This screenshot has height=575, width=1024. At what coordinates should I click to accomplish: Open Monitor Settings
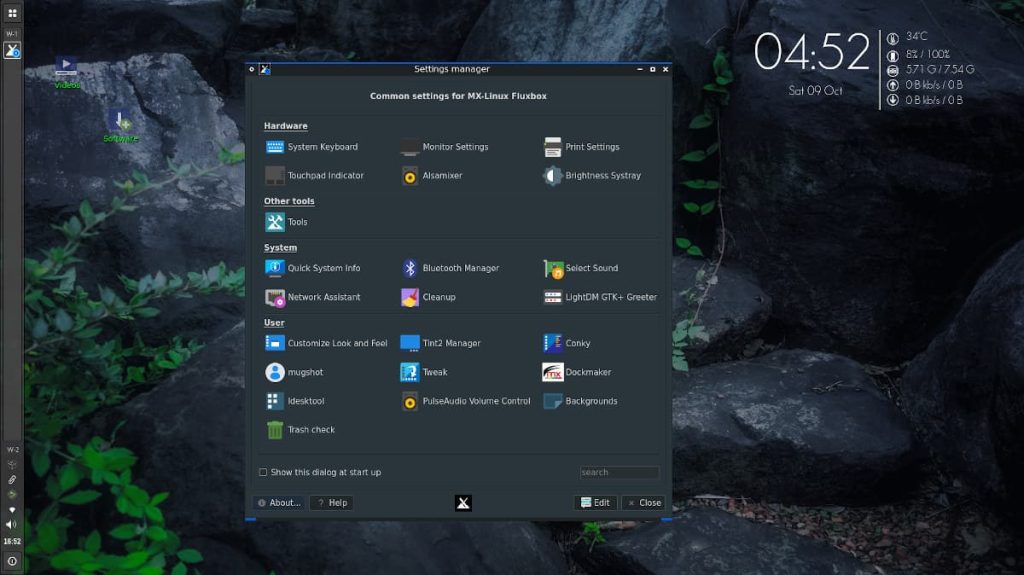[x=445, y=147]
